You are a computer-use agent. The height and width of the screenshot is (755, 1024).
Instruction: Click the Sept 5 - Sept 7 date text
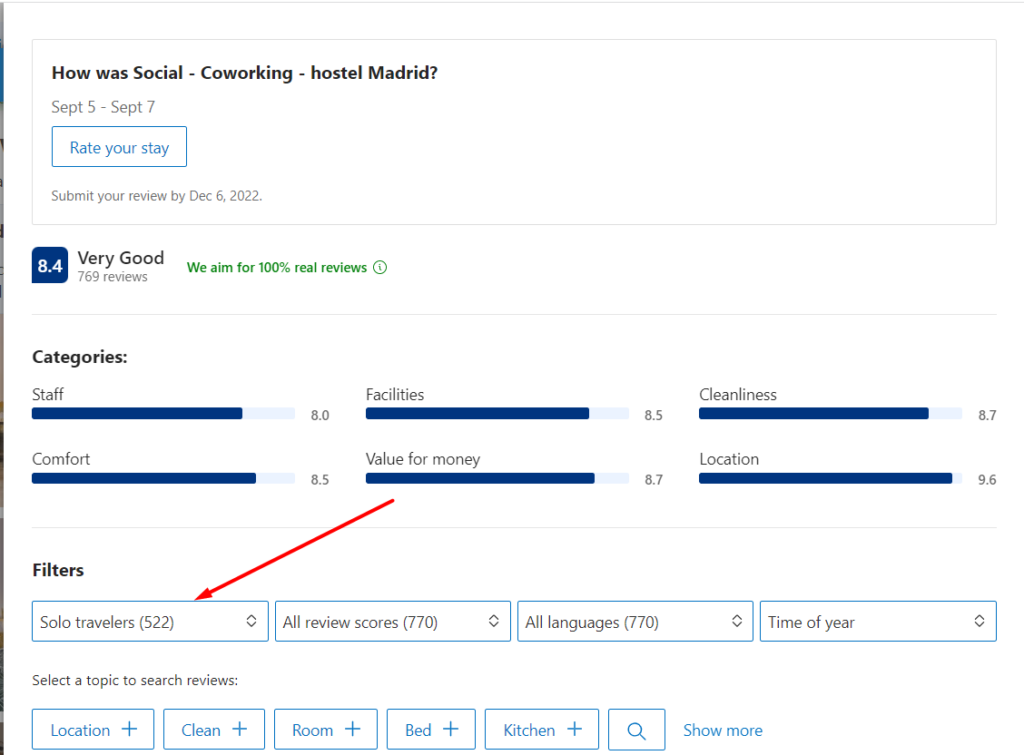pyautogui.click(x=103, y=107)
